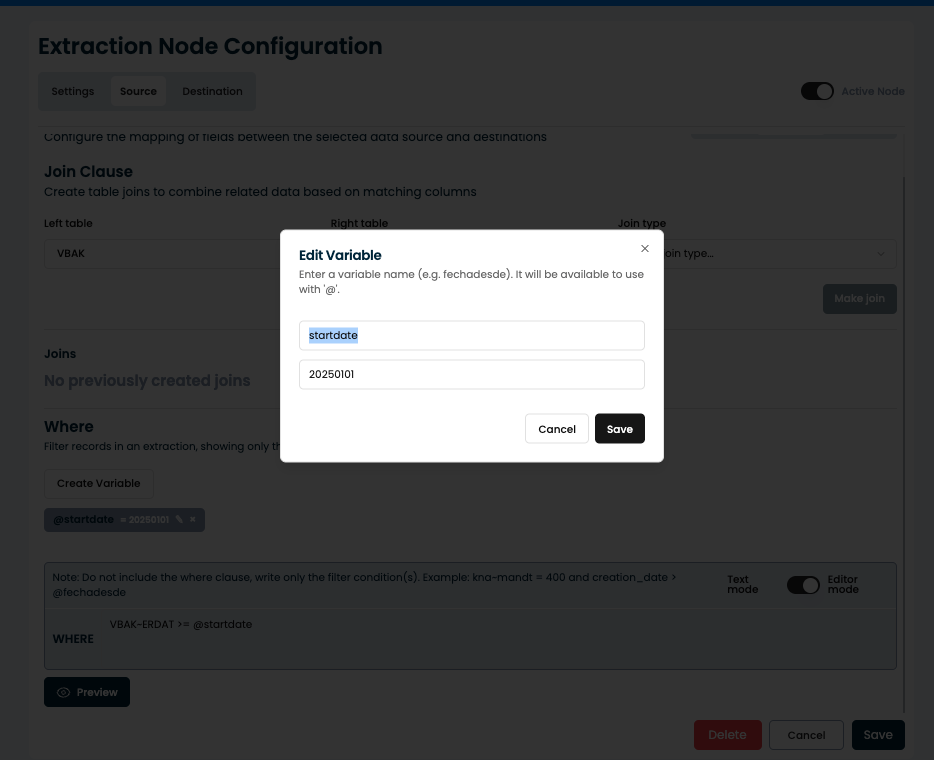Click the red Delete button
This screenshot has width=934, height=760.
point(727,735)
